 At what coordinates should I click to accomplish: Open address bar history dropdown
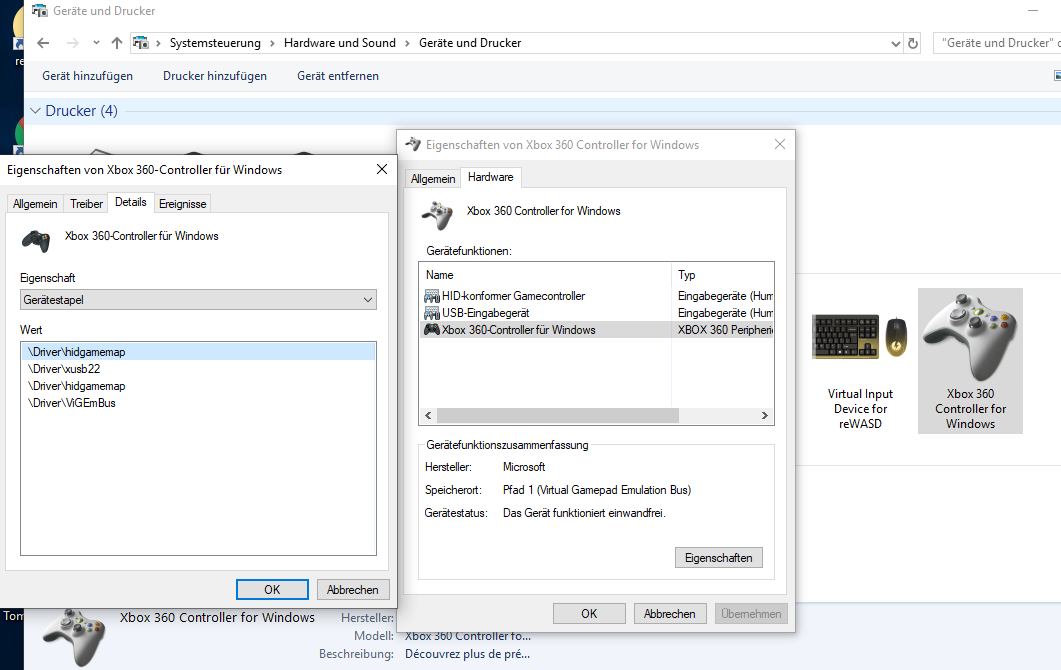coord(895,43)
